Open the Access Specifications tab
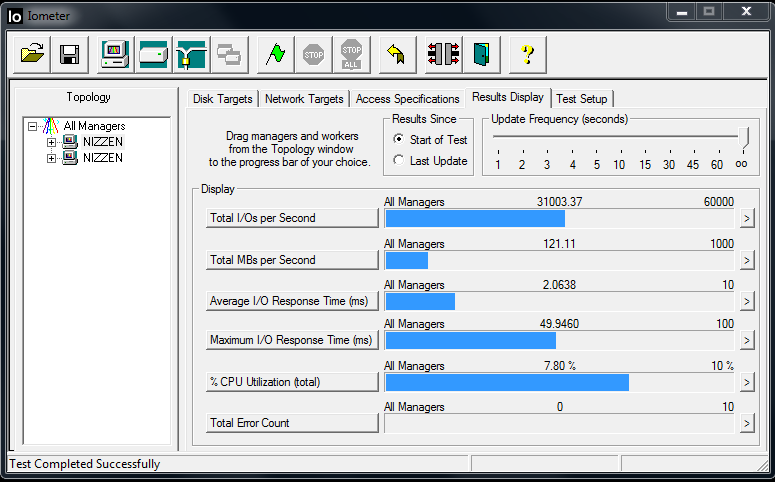 pos(407,99)
